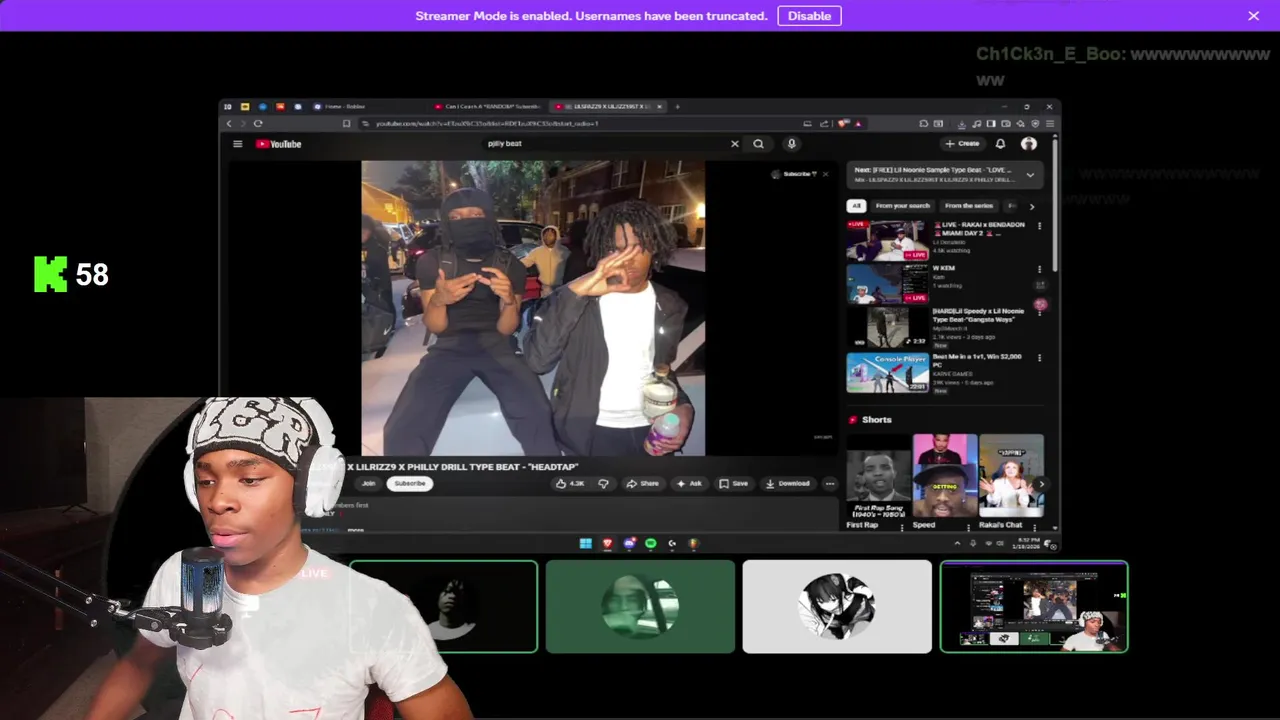This screenshot has width=1280, height=720.
Task: Dislike the HEADTAP video
Action: pos(603,484)
